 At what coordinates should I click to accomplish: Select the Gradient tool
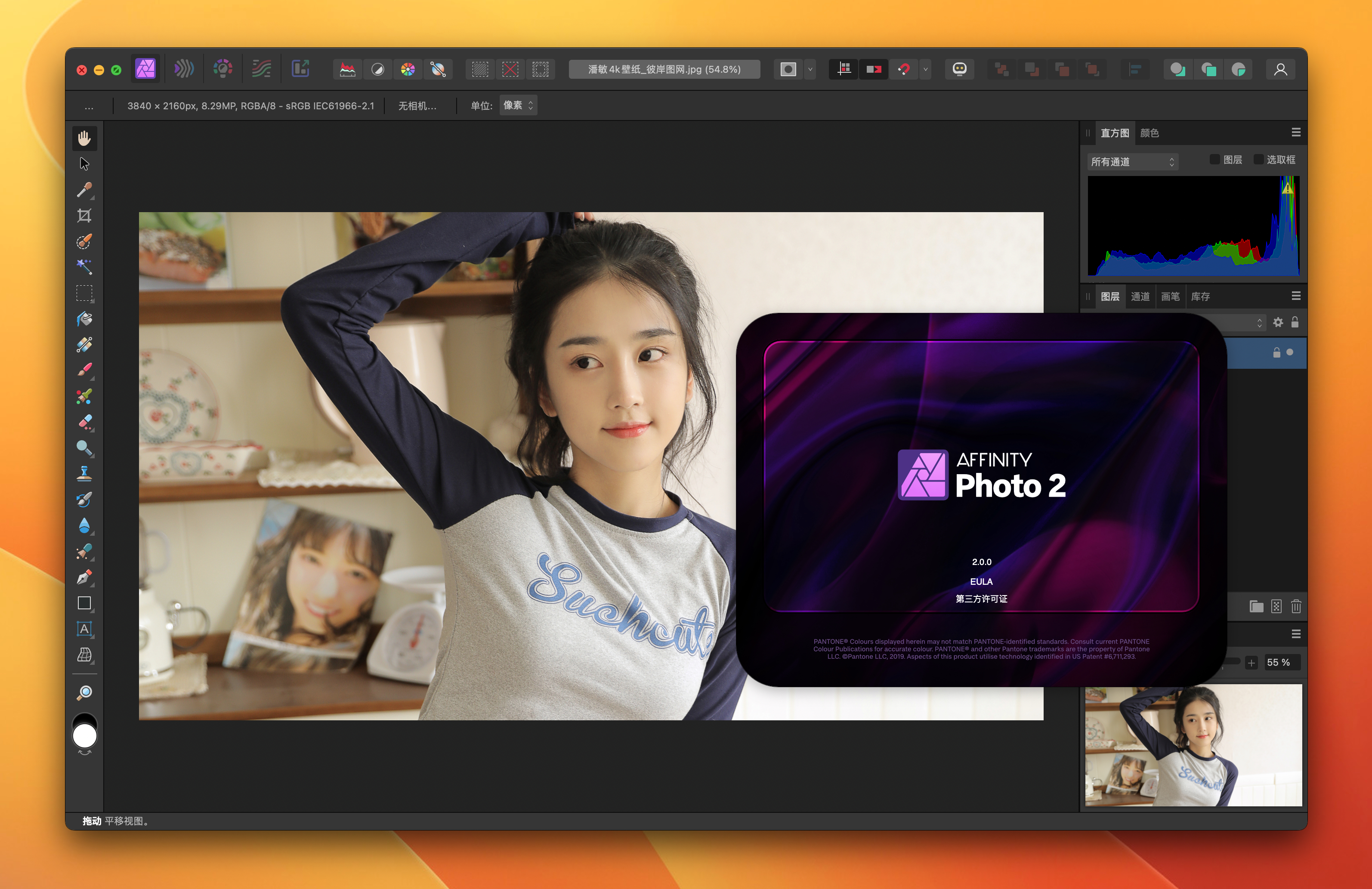point(84,345)
